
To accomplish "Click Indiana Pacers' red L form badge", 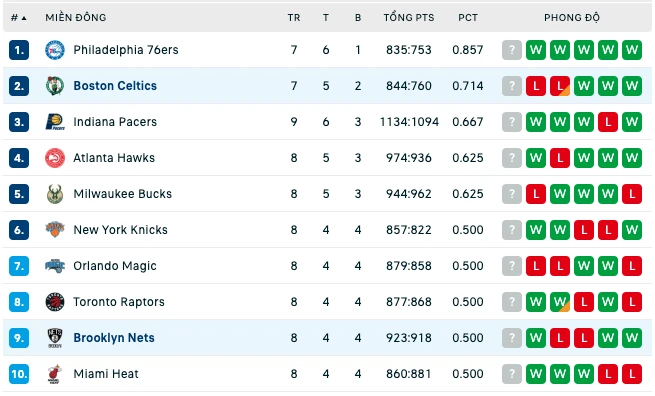I will pyautogui.click(x=608, y=122).
